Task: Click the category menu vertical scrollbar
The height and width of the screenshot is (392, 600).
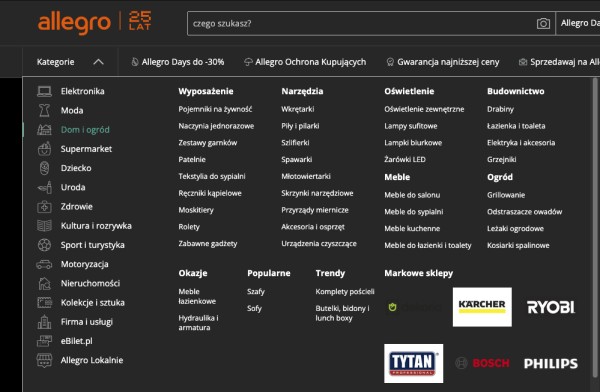Action: coord(595,228)
